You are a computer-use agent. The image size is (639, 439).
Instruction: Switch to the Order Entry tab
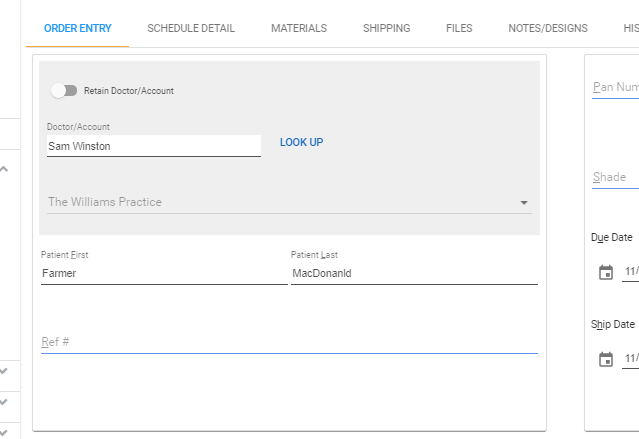(77, 28)
